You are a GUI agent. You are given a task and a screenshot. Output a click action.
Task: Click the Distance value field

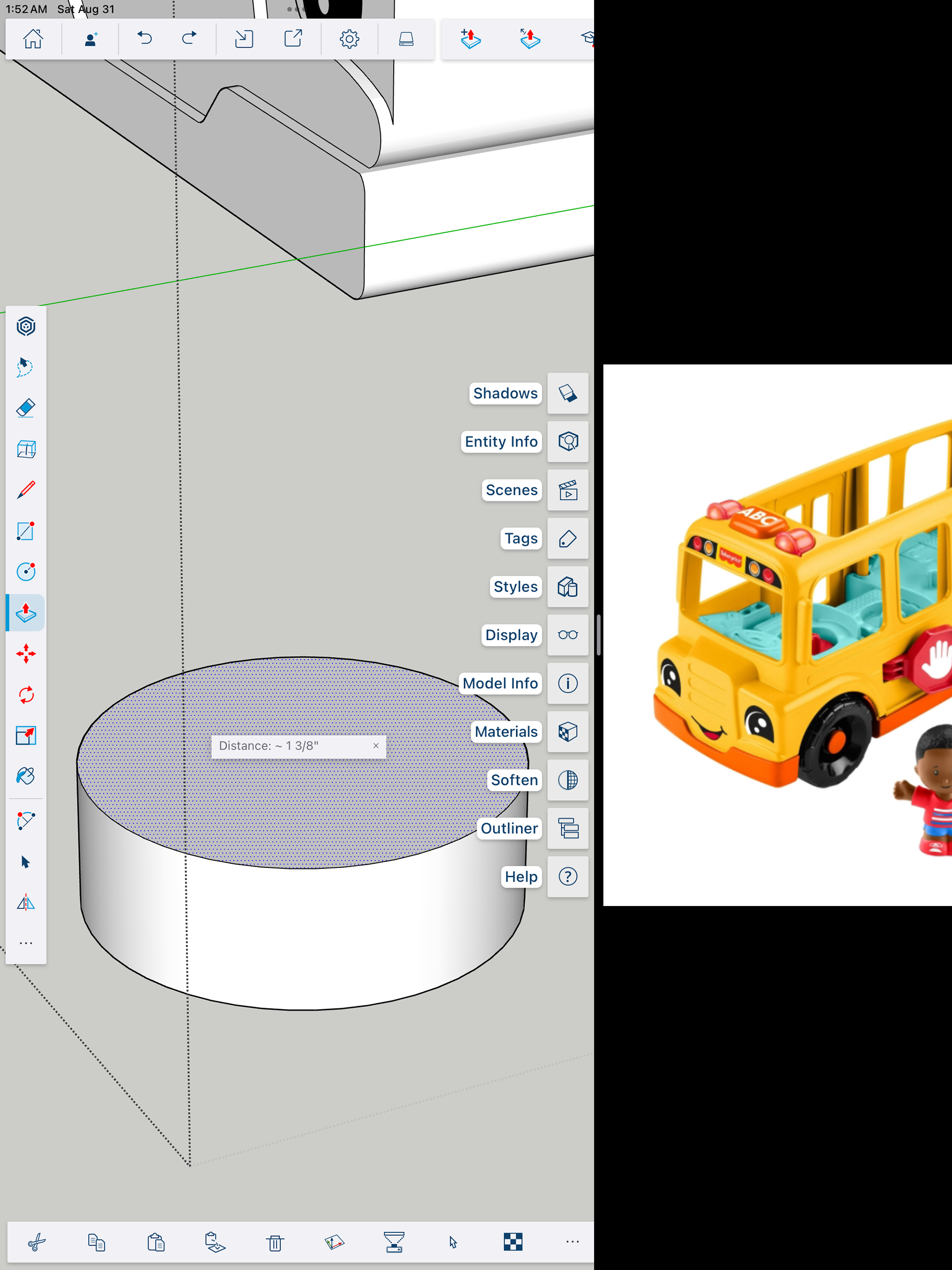point(287,746)
